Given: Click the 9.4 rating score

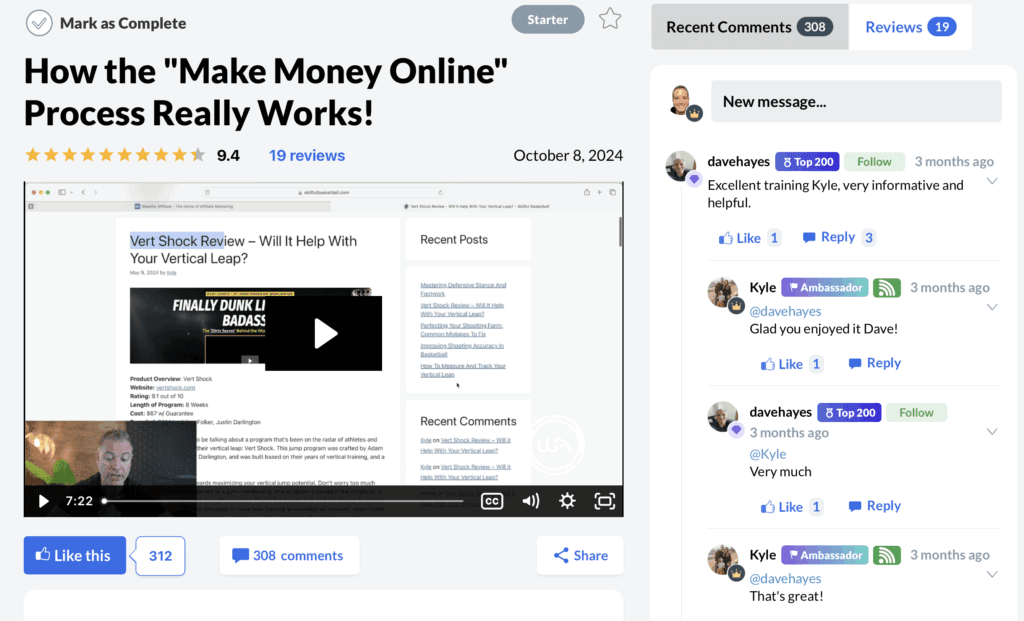Looking at the screenshot, I should (x=228, y=155).
